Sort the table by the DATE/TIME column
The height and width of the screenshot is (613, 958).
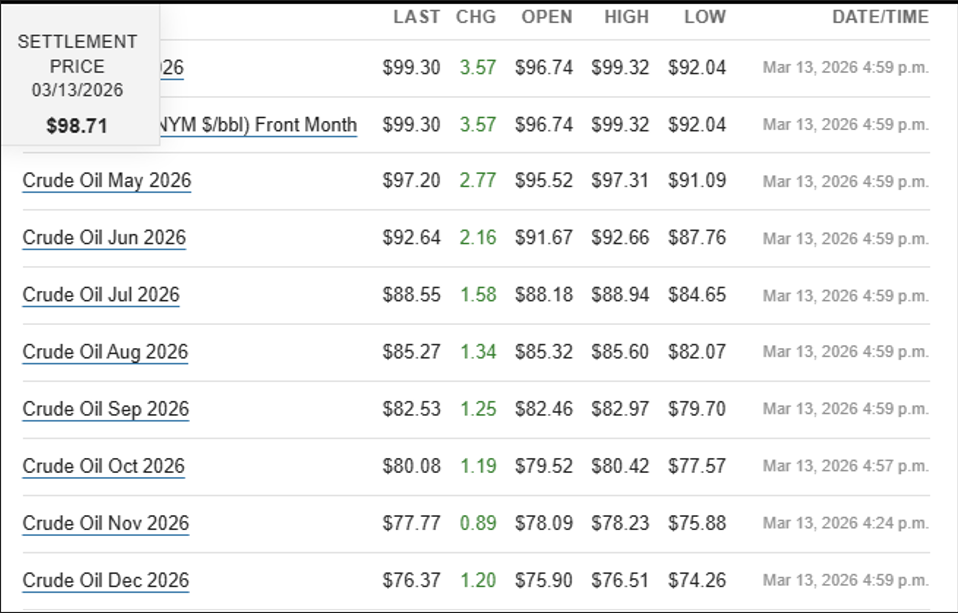883,17
